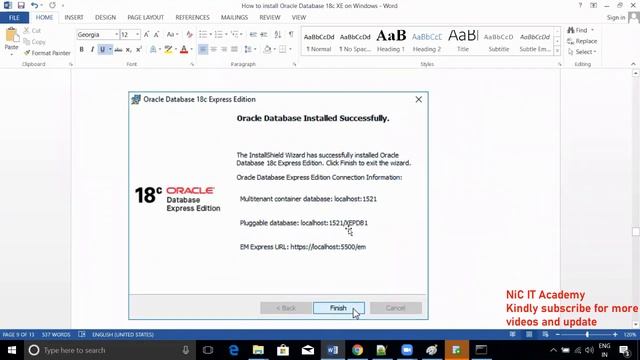Switch to the INSERT tab
640x360 pixels.
74,18
